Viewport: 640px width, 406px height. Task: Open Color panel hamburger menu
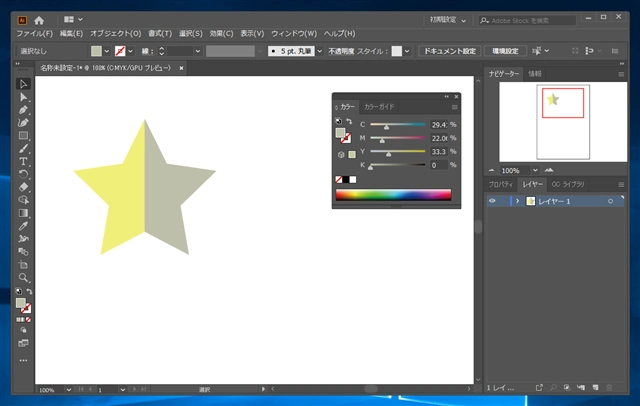454,107
